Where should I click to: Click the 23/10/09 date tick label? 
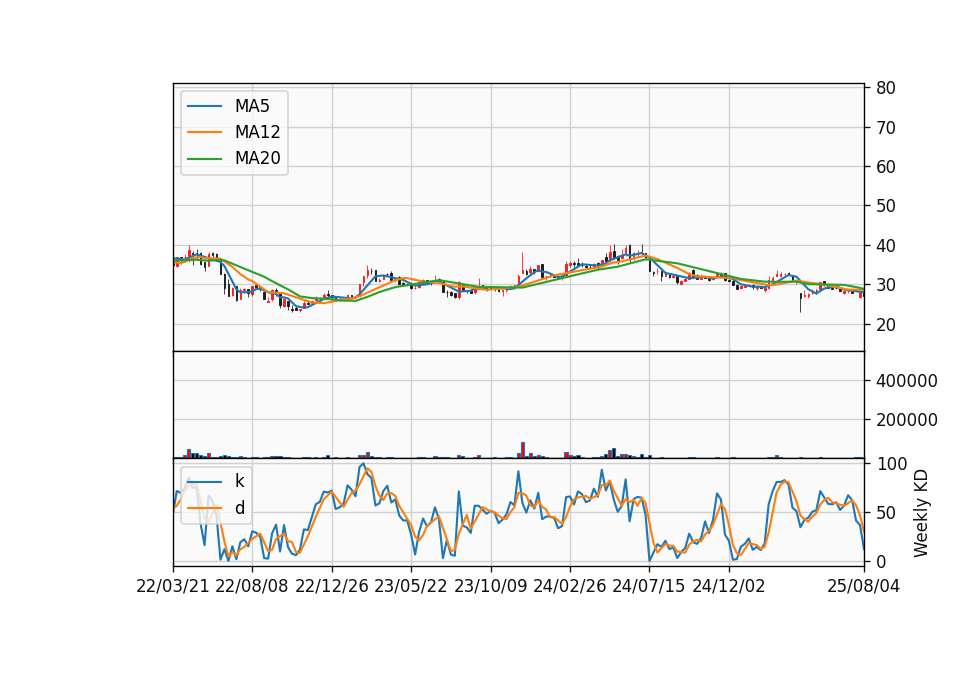[490, 587]
